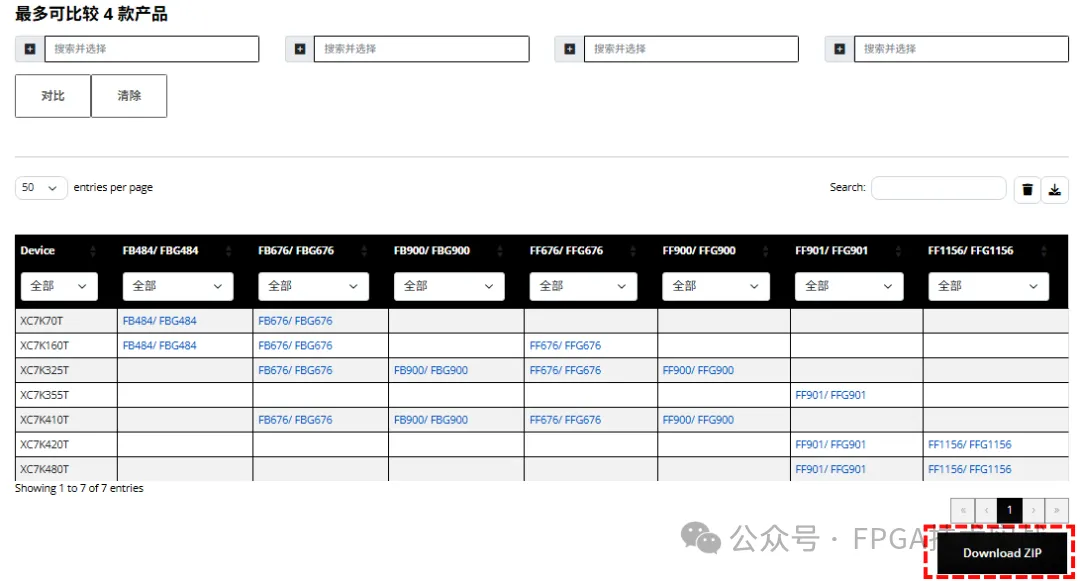Open the 50 entries per page dropdown
Screen dimensions: 1080x581
[41, 188]
